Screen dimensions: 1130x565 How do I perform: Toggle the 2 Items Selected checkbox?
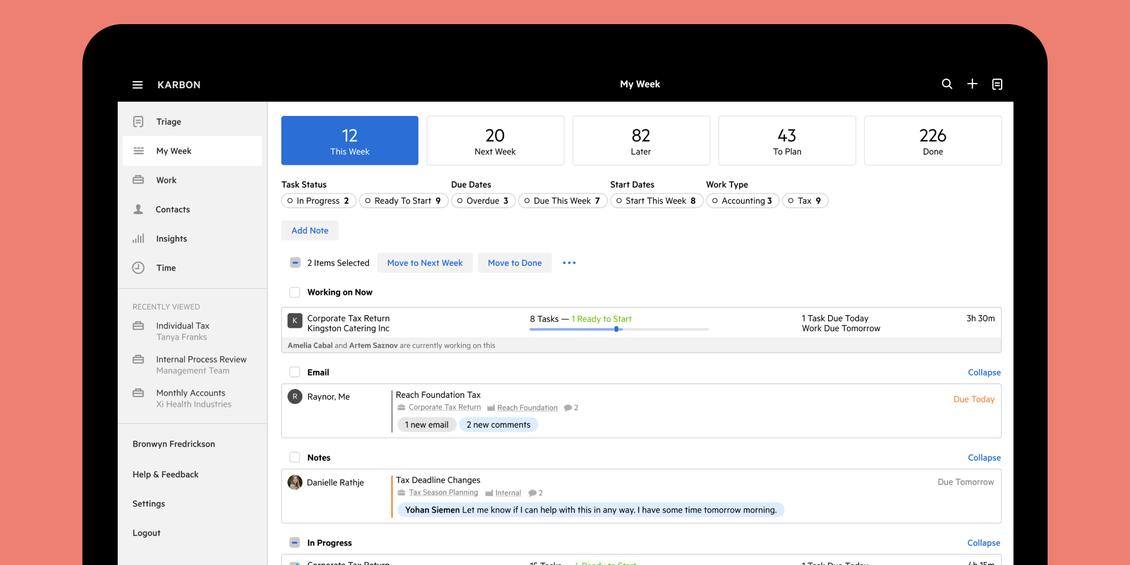pos(295,263)
